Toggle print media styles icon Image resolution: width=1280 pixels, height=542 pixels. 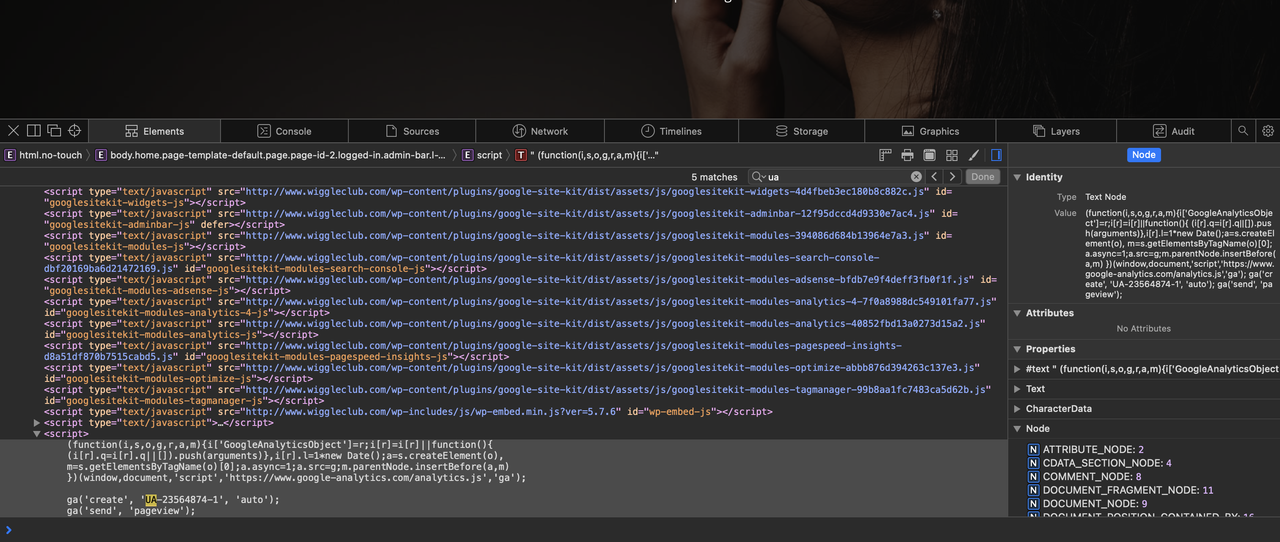tap(907, 155)
